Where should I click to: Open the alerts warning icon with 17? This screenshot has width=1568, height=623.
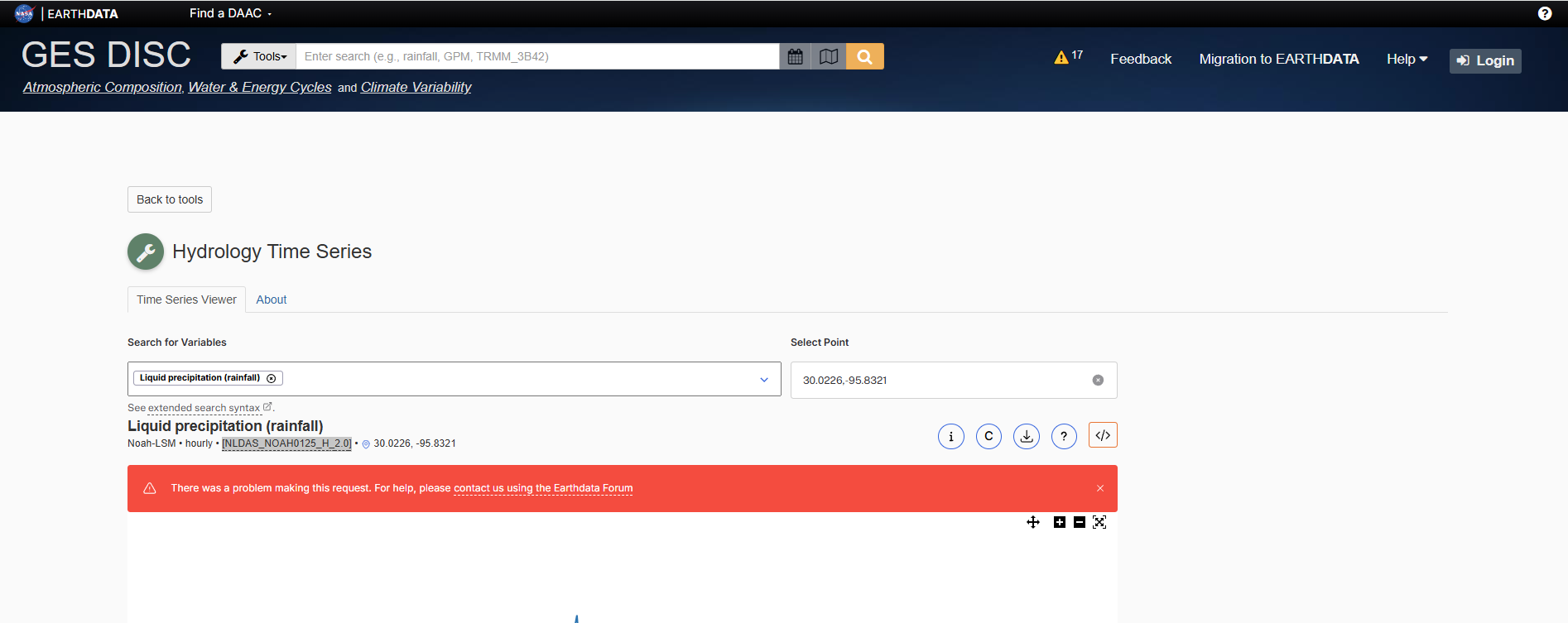point(1068,57)
